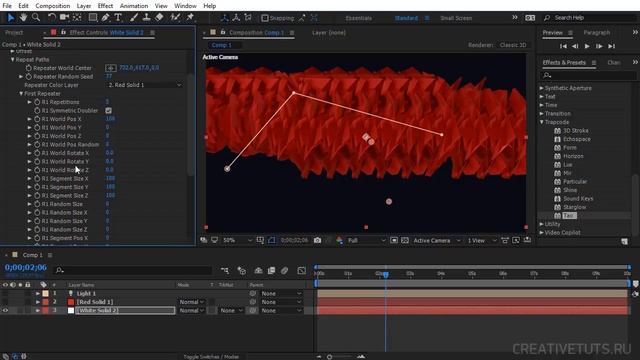Click the Red Solid 1 layer color swatch
This screenshot has width=640, height=360.
(x=45, y=302)
